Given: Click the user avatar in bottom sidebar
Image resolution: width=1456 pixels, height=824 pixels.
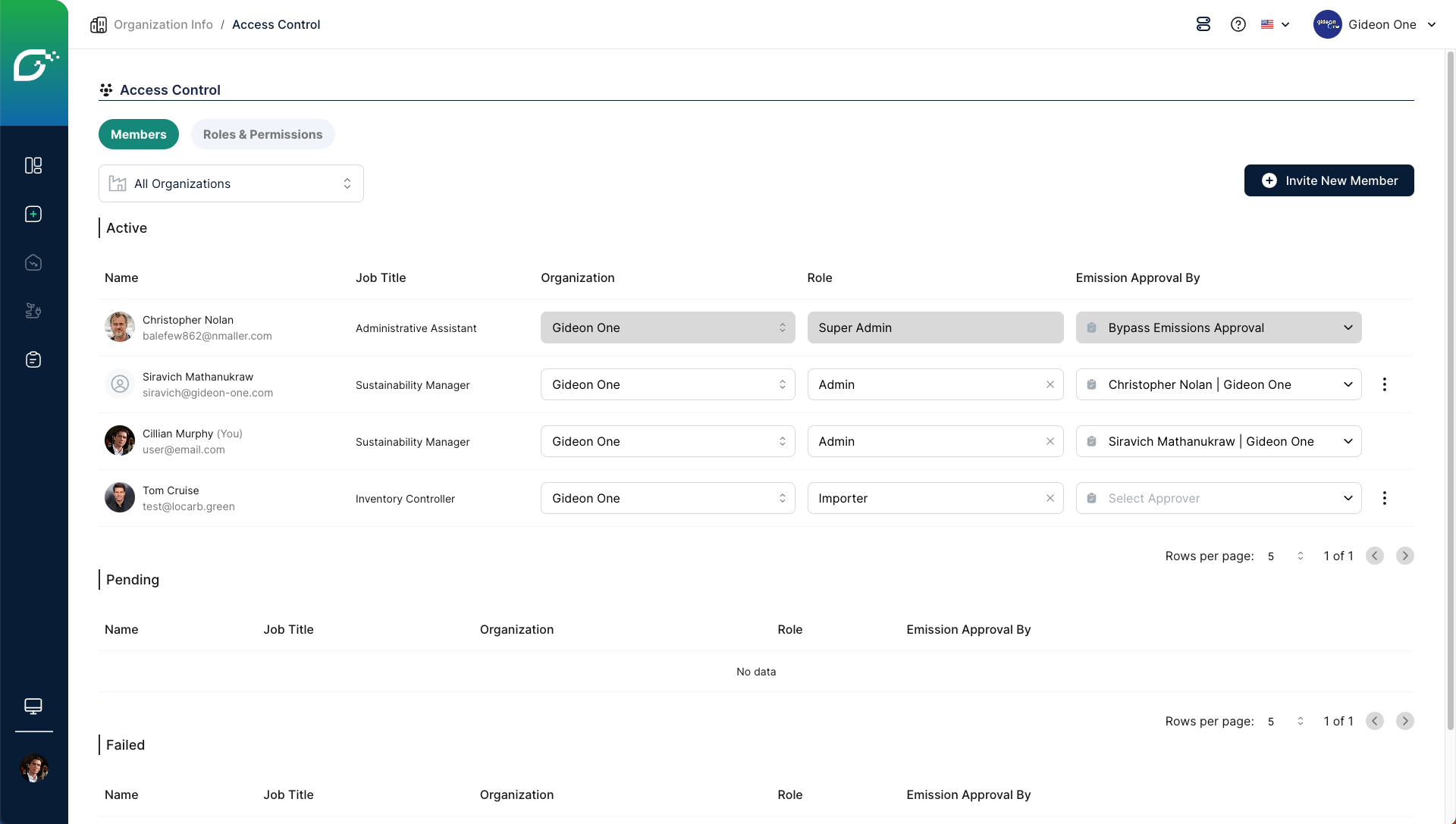Looking at the screenshot, I should [x=33, y=768].
